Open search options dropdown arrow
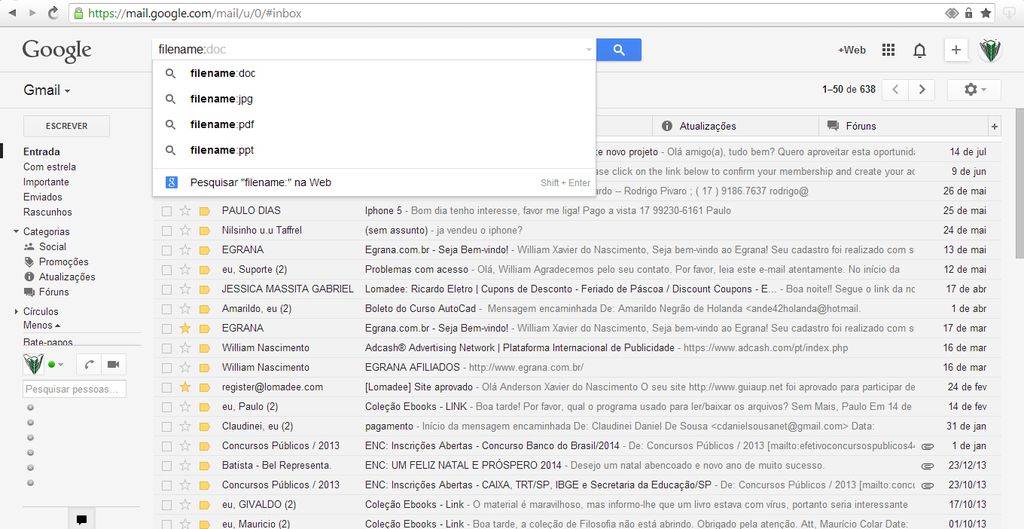This screenshot has height=529, width=1024. (x=588, y=50)
